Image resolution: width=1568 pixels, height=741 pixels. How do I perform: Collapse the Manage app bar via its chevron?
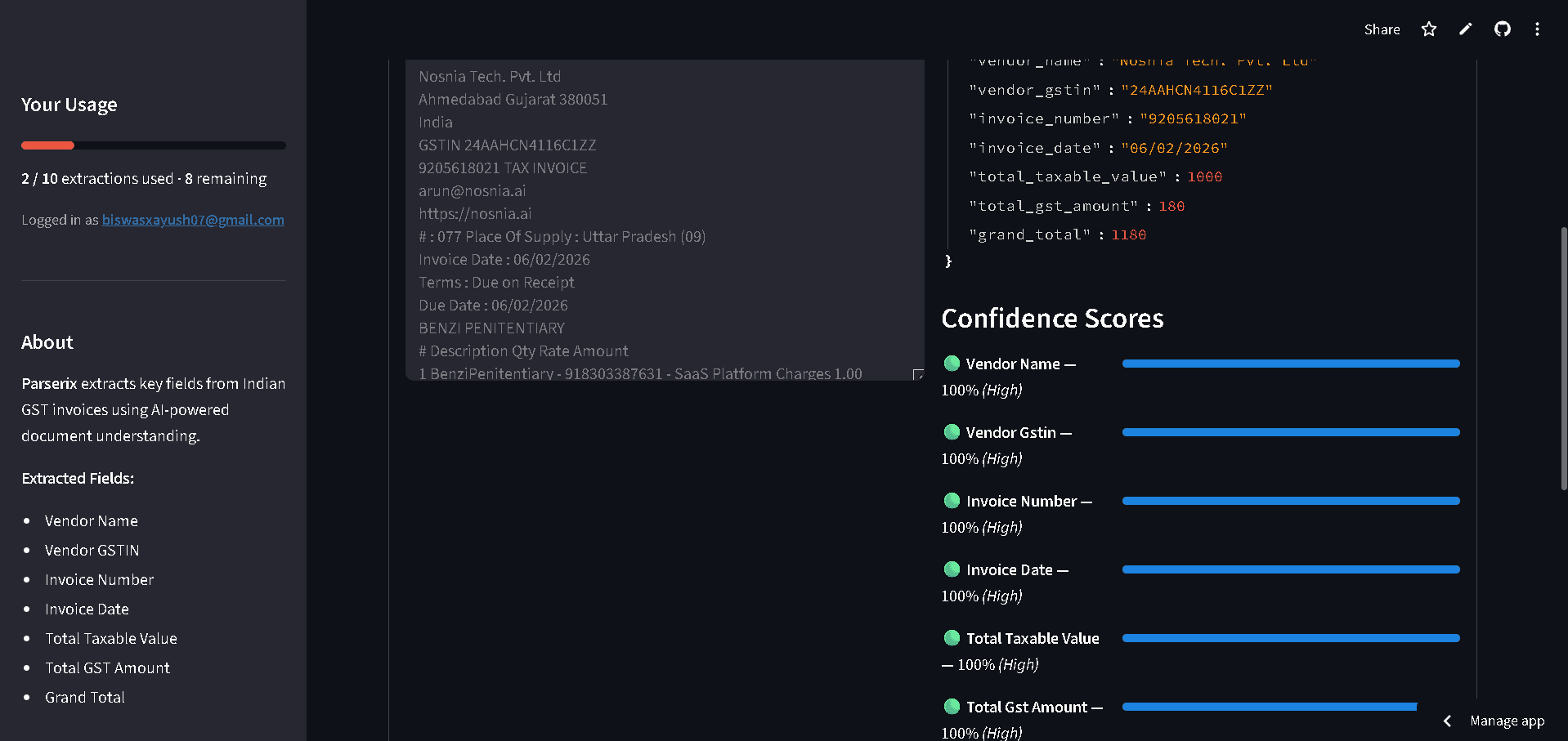1446,721
